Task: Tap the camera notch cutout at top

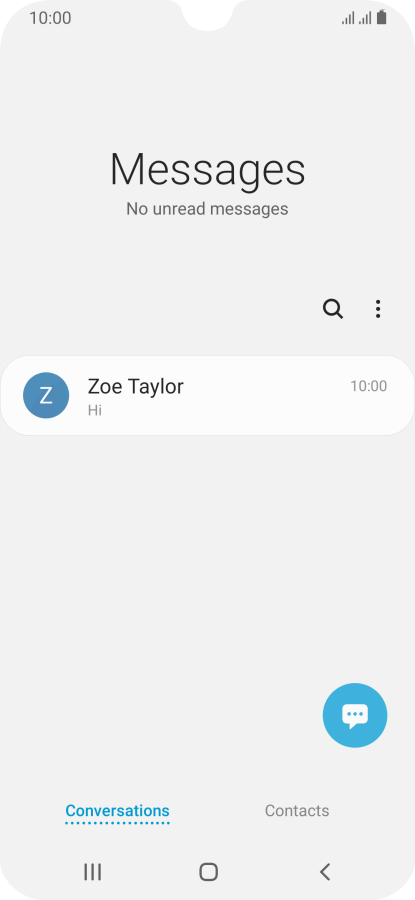Action: click(208, 14)
